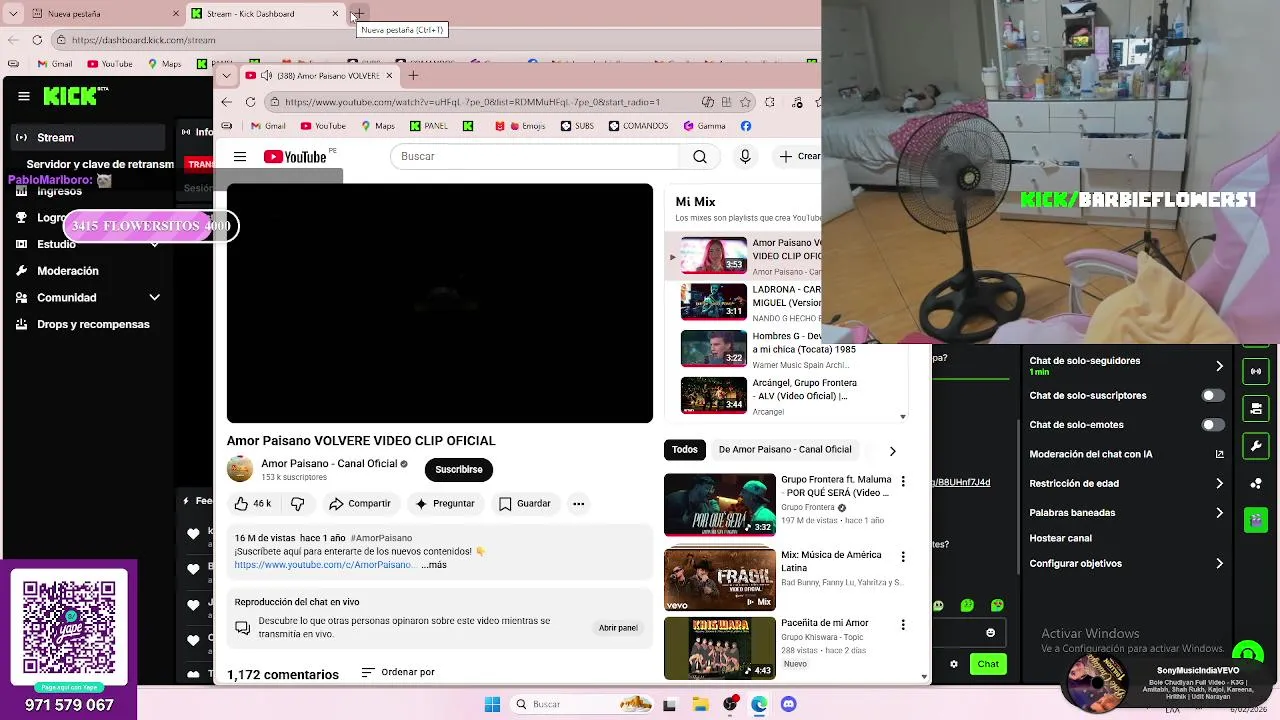Open options for Paceñita de mi Amor
Image resolution: width=1280 pixels, height=720 pixels.
903,625
